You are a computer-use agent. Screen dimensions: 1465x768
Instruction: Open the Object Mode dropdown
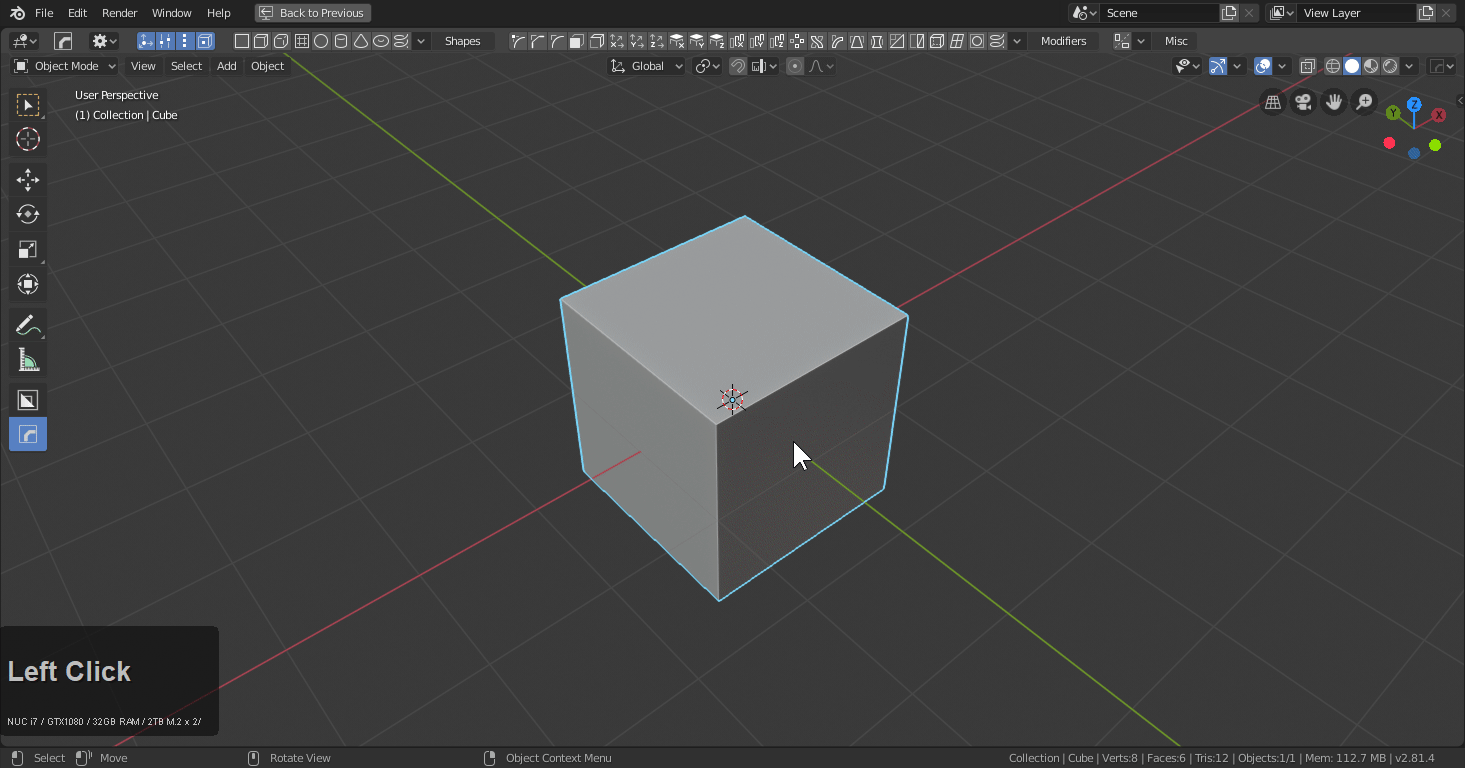[x=65, y=66]
